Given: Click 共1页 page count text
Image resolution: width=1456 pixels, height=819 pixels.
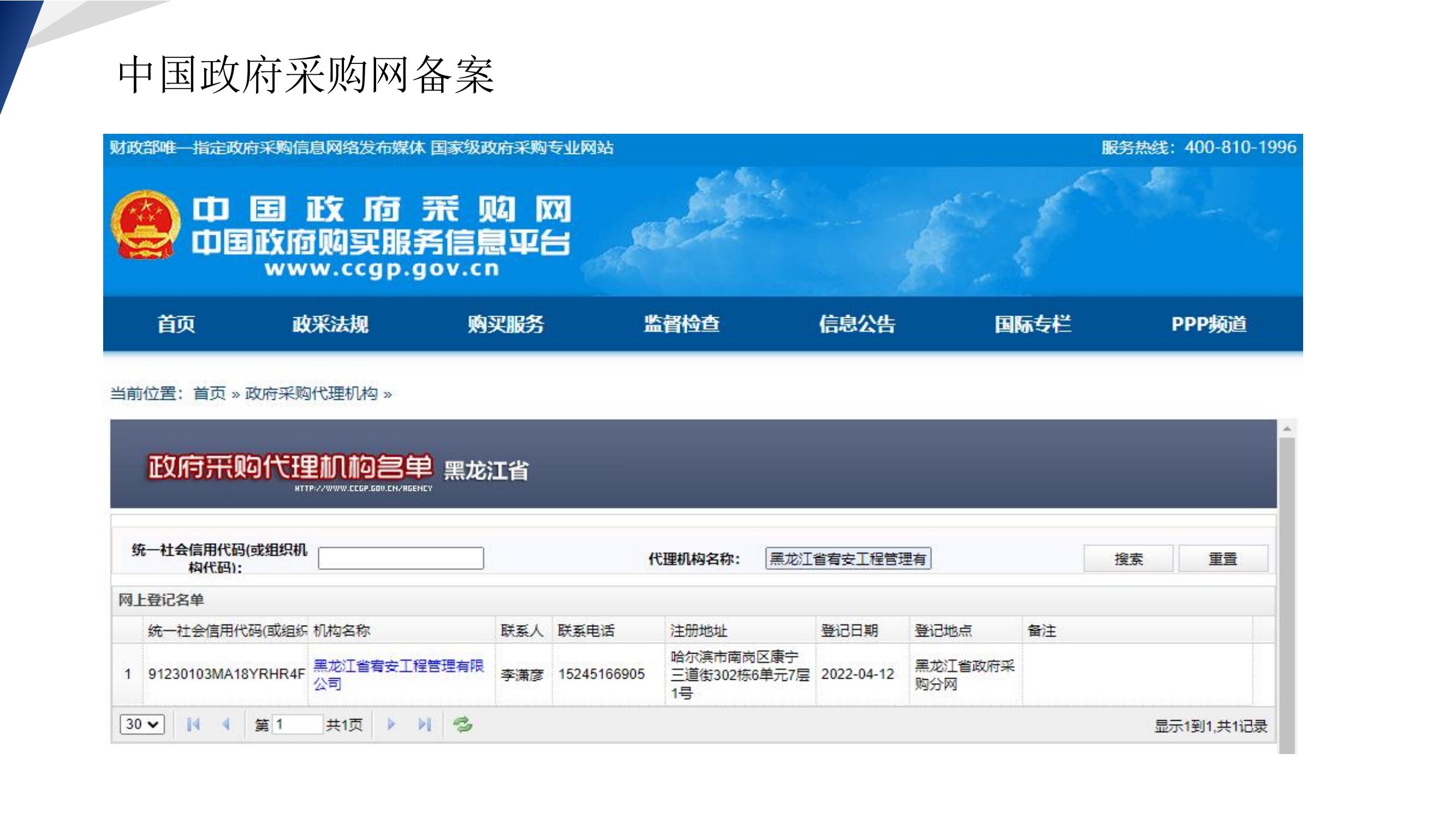Looking at the screenshot, I should click(x=343, y=725).
